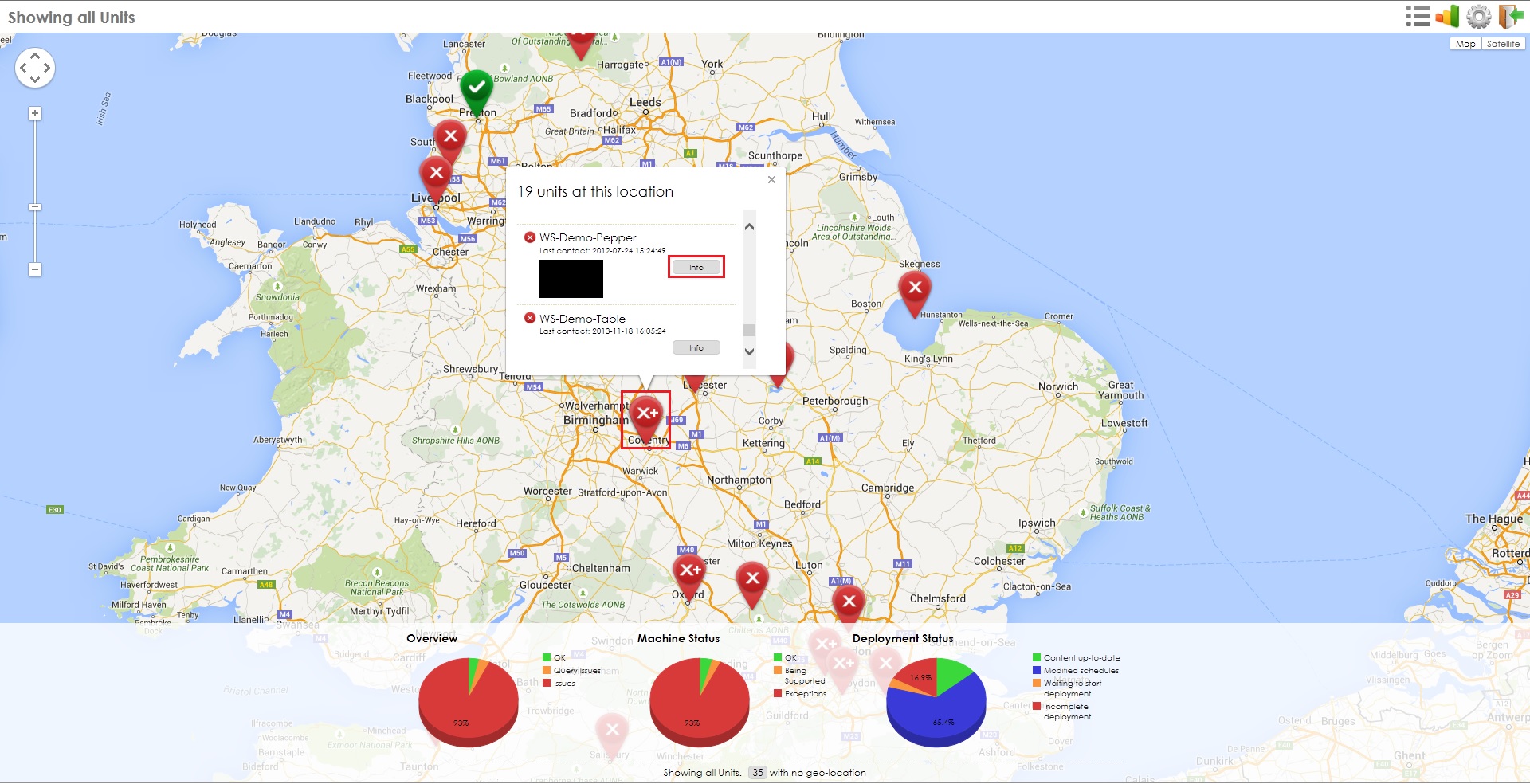Click the Cambridge label on the map
Image resolution: width=1530 pixels, height=784 pixels.
click(888, 488)
